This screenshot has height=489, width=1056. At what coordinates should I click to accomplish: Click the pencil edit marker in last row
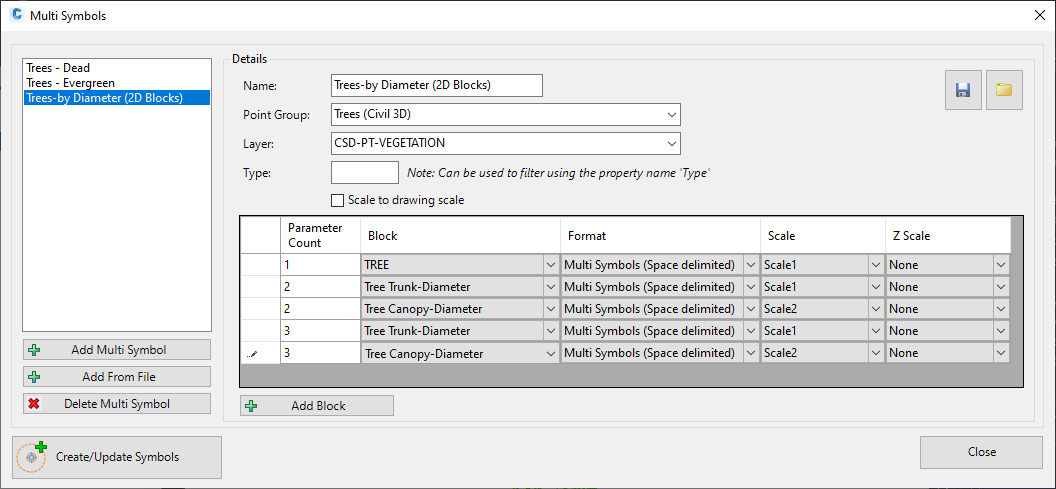(254, 353)
